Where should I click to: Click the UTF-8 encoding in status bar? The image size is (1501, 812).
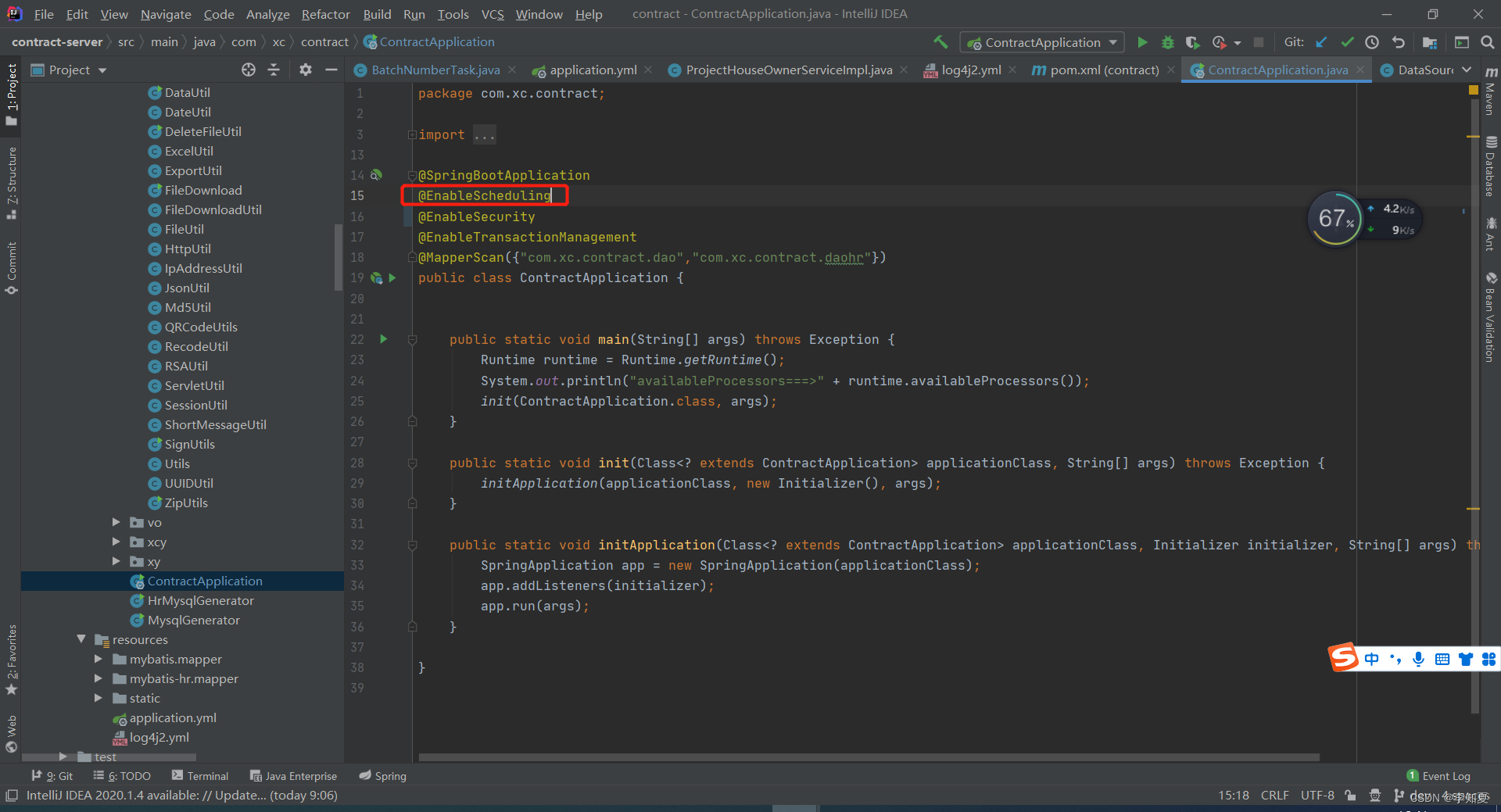(x=1317, y=796)
